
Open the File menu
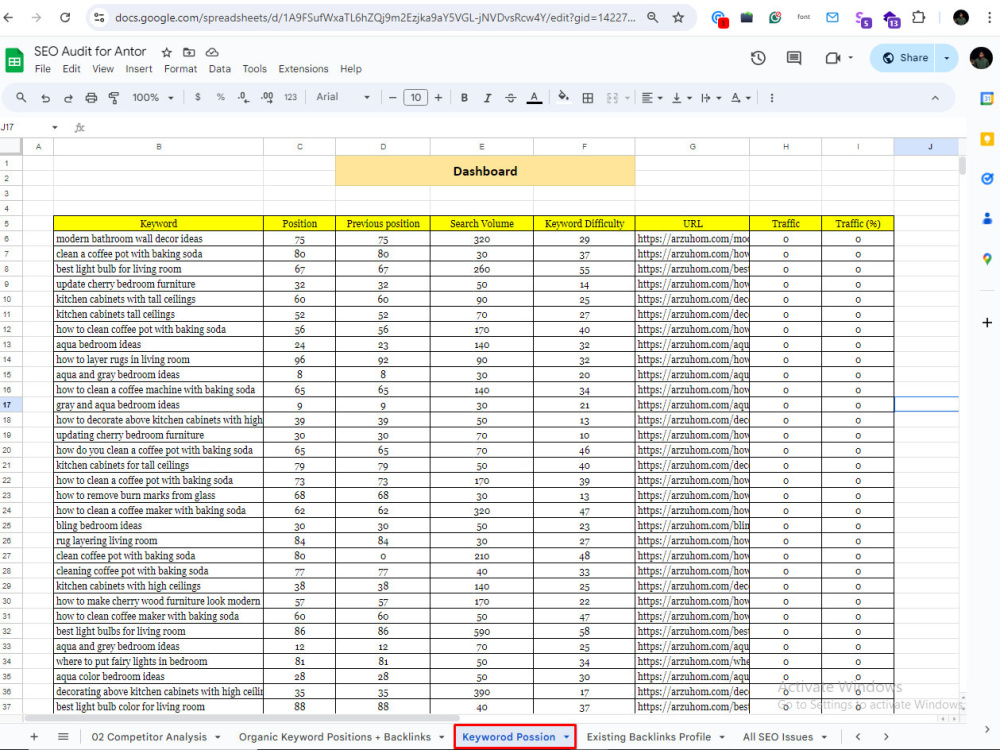point(43,69)
